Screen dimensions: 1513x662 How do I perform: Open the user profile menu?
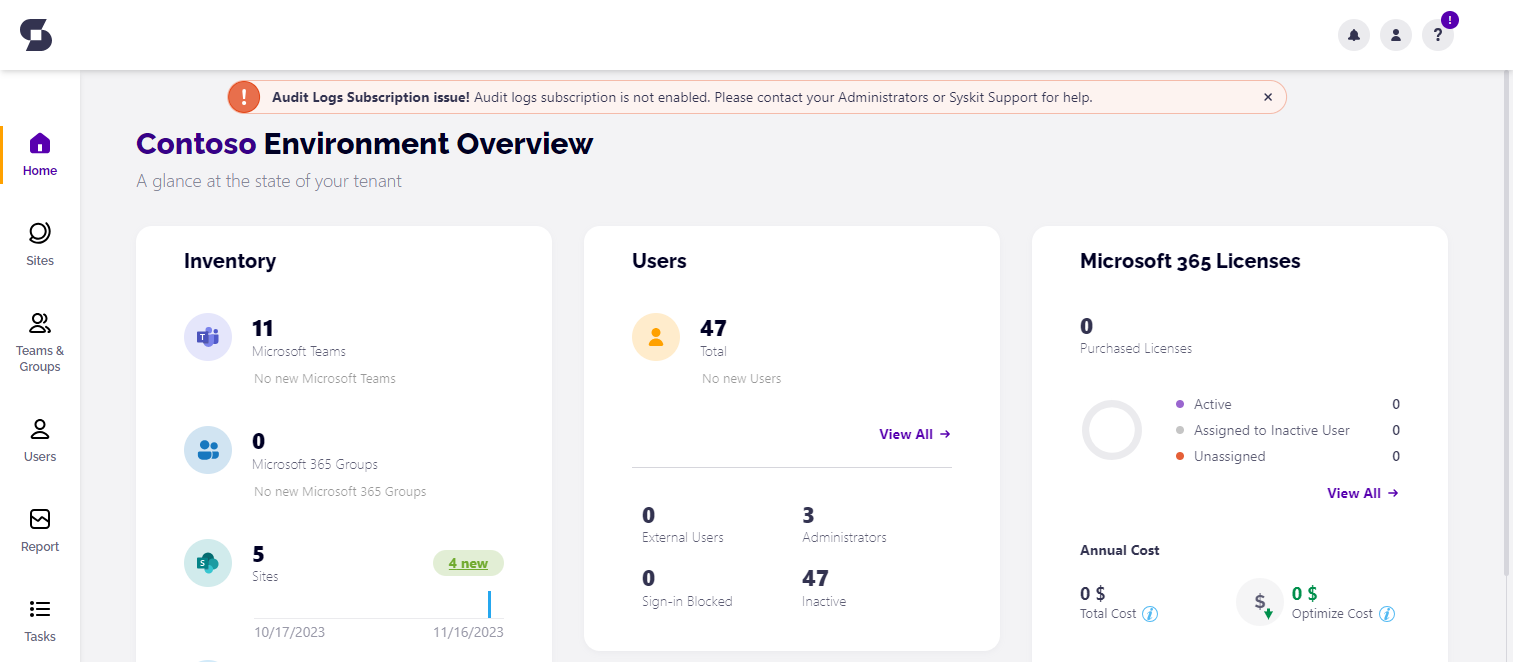[x=1395, y=34]
